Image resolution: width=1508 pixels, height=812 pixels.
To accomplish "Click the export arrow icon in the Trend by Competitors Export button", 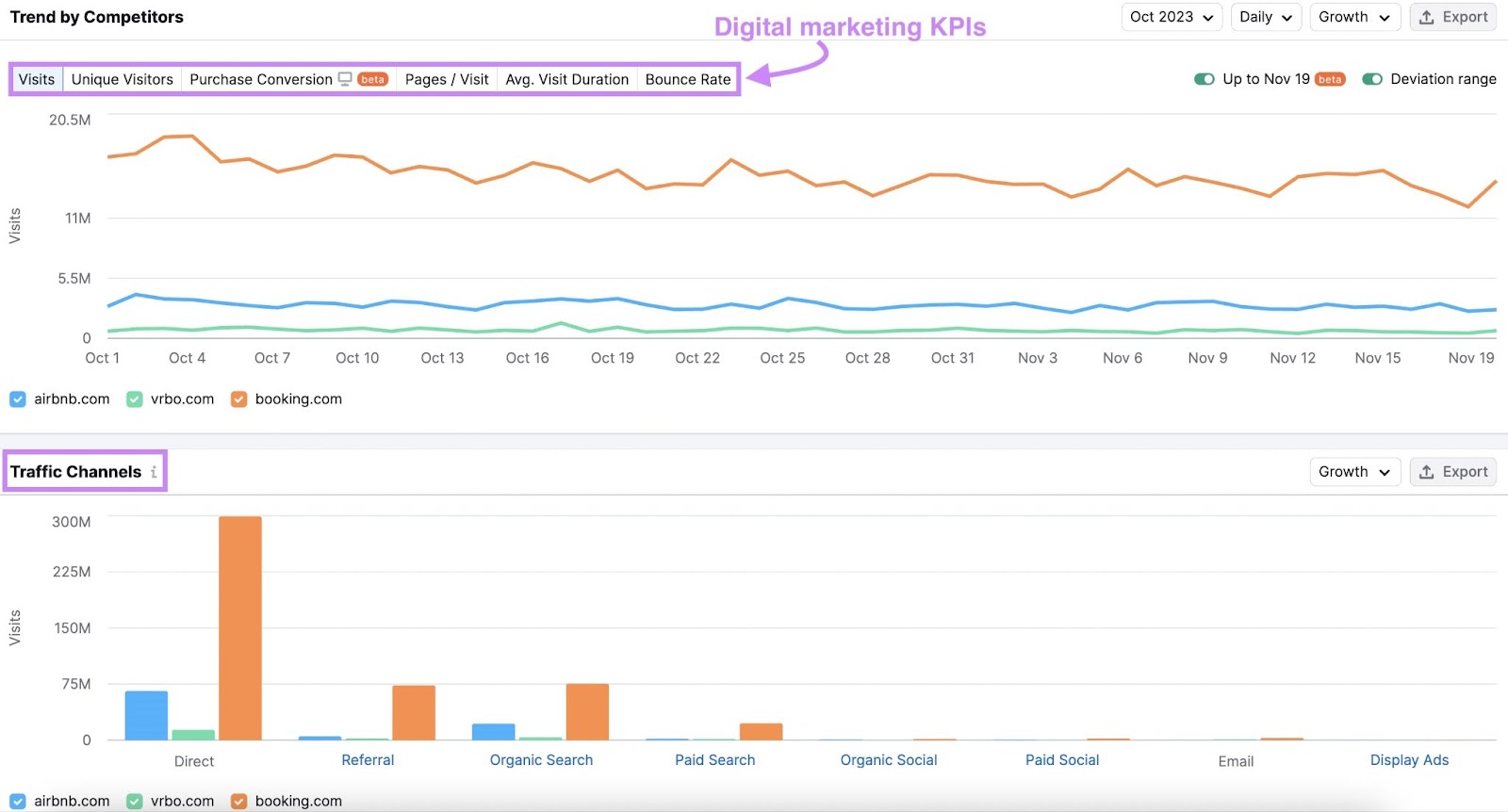I will (1427, 17).
